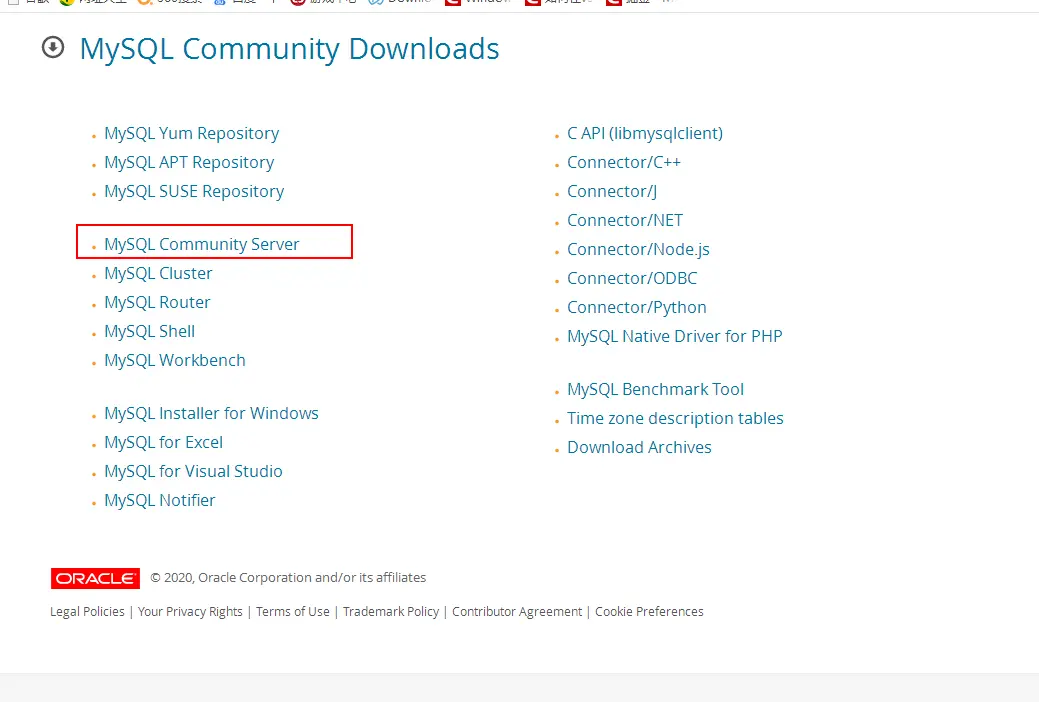The image size is (1039, 702).
Task: Open the Connector/ODBC link
Action: click(x=632, y=278)
